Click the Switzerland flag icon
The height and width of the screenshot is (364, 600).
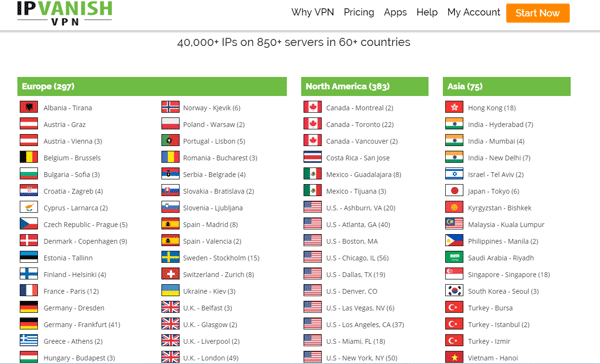[x=170, y=274]
